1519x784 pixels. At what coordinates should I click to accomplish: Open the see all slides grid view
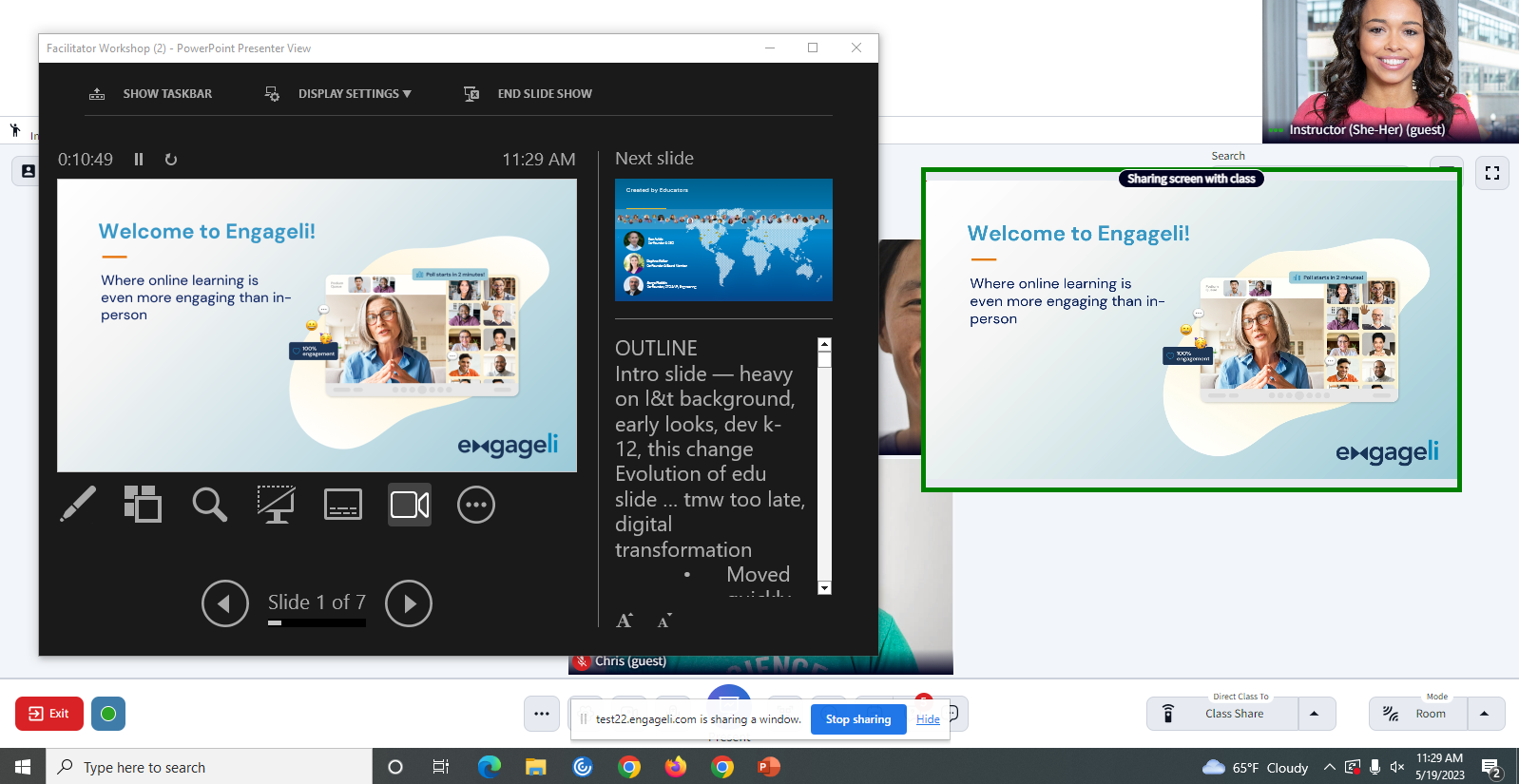tap(143, 505)
